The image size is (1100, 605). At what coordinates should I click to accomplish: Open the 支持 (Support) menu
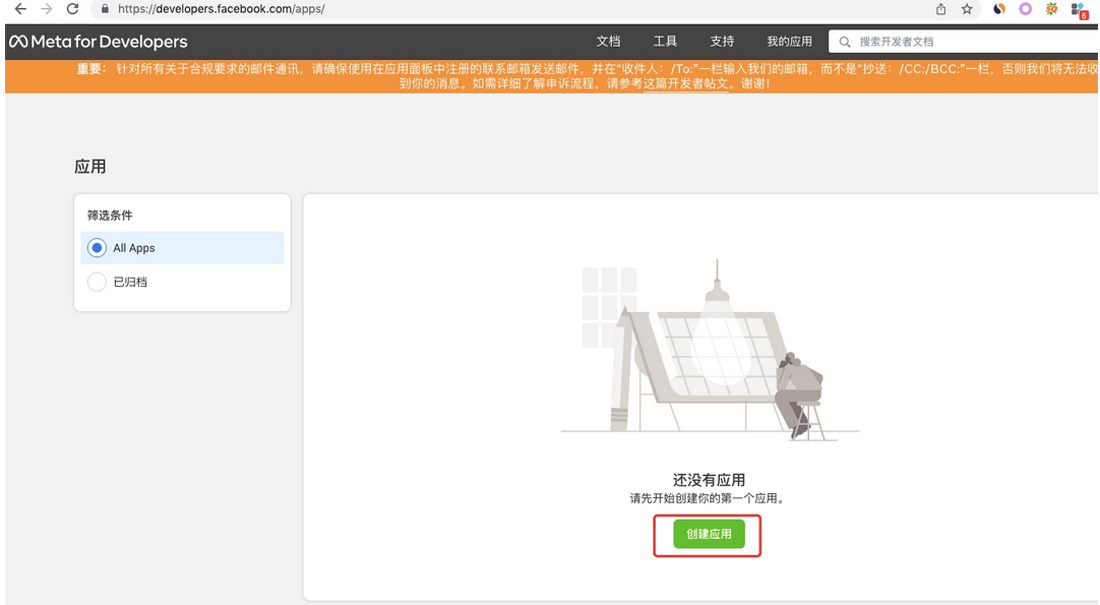point(722,42)
